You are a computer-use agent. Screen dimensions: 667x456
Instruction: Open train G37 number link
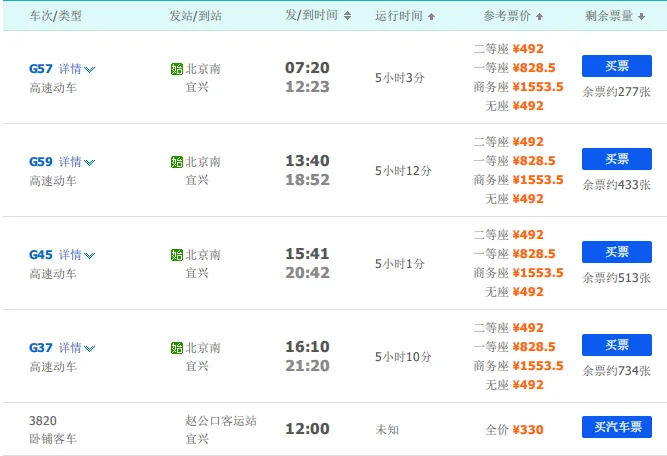[x=41, y=348]
